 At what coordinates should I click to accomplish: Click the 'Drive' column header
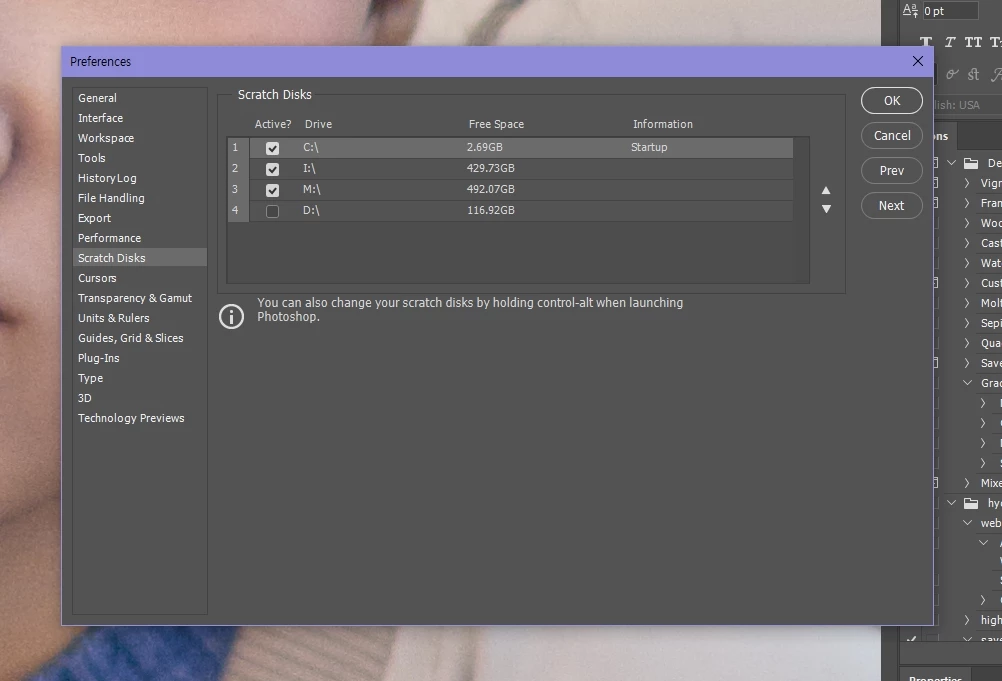(x=318, y=124)
